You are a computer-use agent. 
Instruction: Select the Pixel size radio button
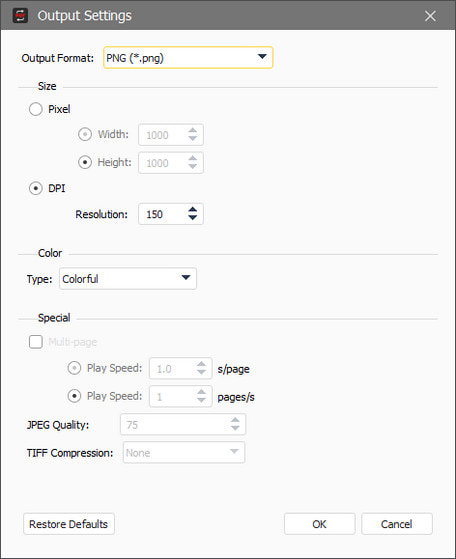pyautogui.click(x=36, y=109)
